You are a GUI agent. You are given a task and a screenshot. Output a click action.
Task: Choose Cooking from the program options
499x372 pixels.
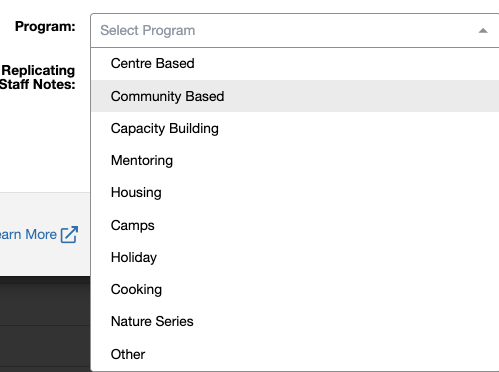point(295,289)
